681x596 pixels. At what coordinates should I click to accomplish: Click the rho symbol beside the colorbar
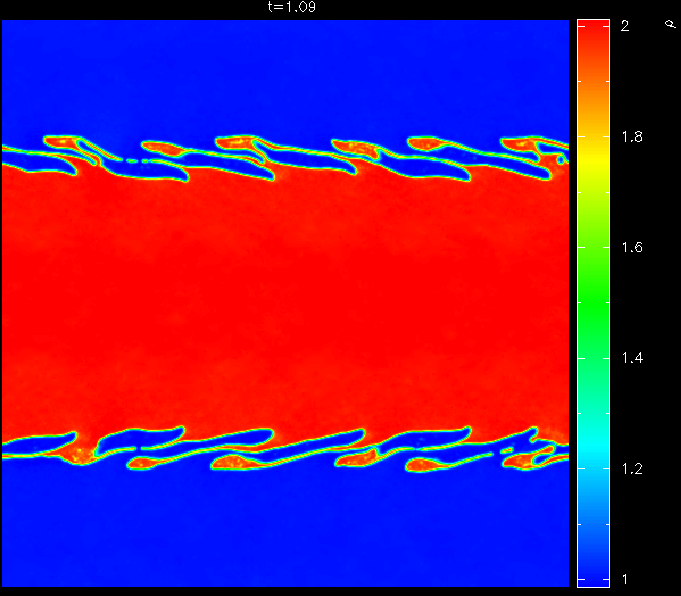[668, 23]
